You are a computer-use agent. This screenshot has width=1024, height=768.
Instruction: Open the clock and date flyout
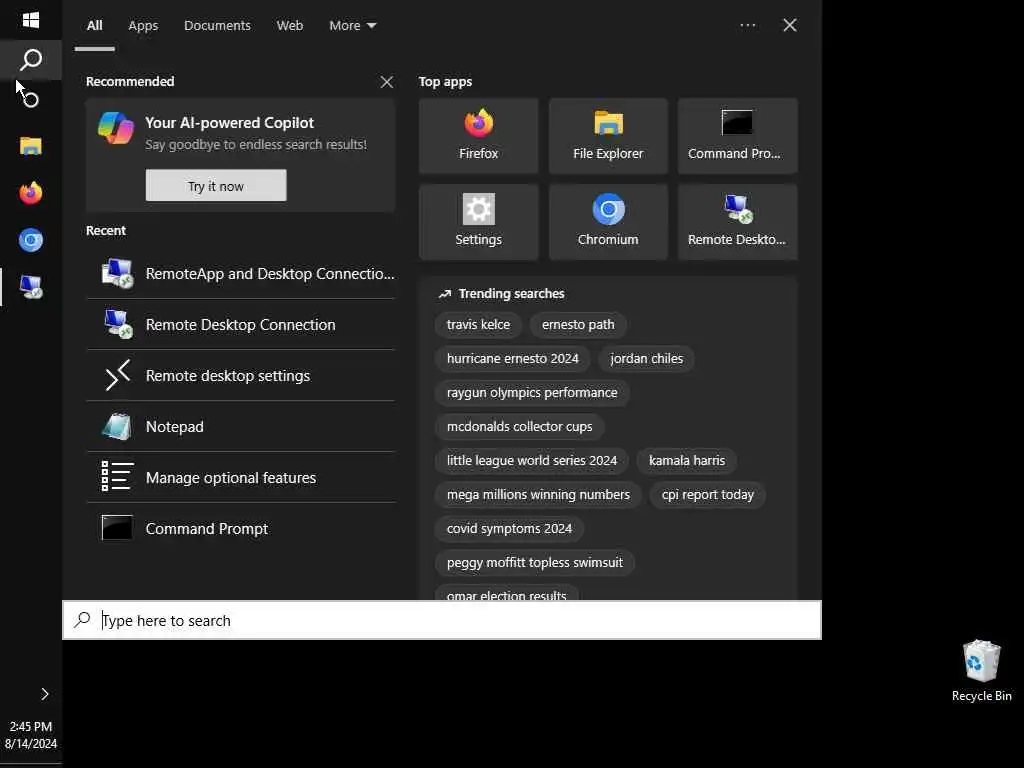(x=31, y=735)
